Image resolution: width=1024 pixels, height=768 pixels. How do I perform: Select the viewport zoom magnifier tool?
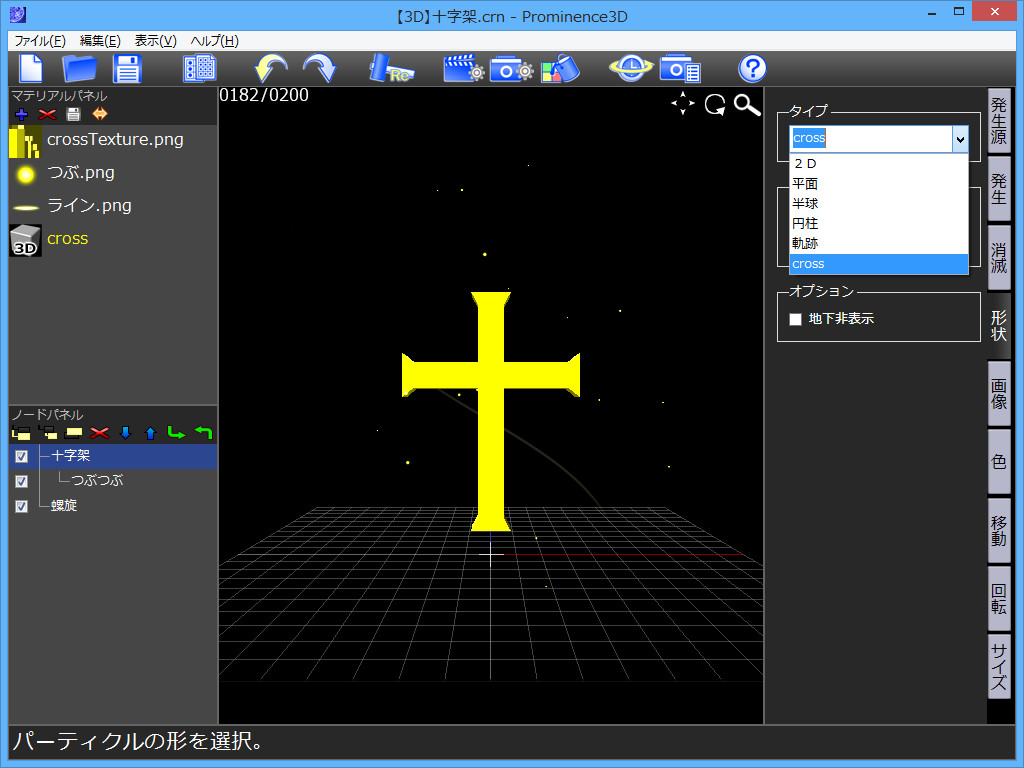(747, 104)
